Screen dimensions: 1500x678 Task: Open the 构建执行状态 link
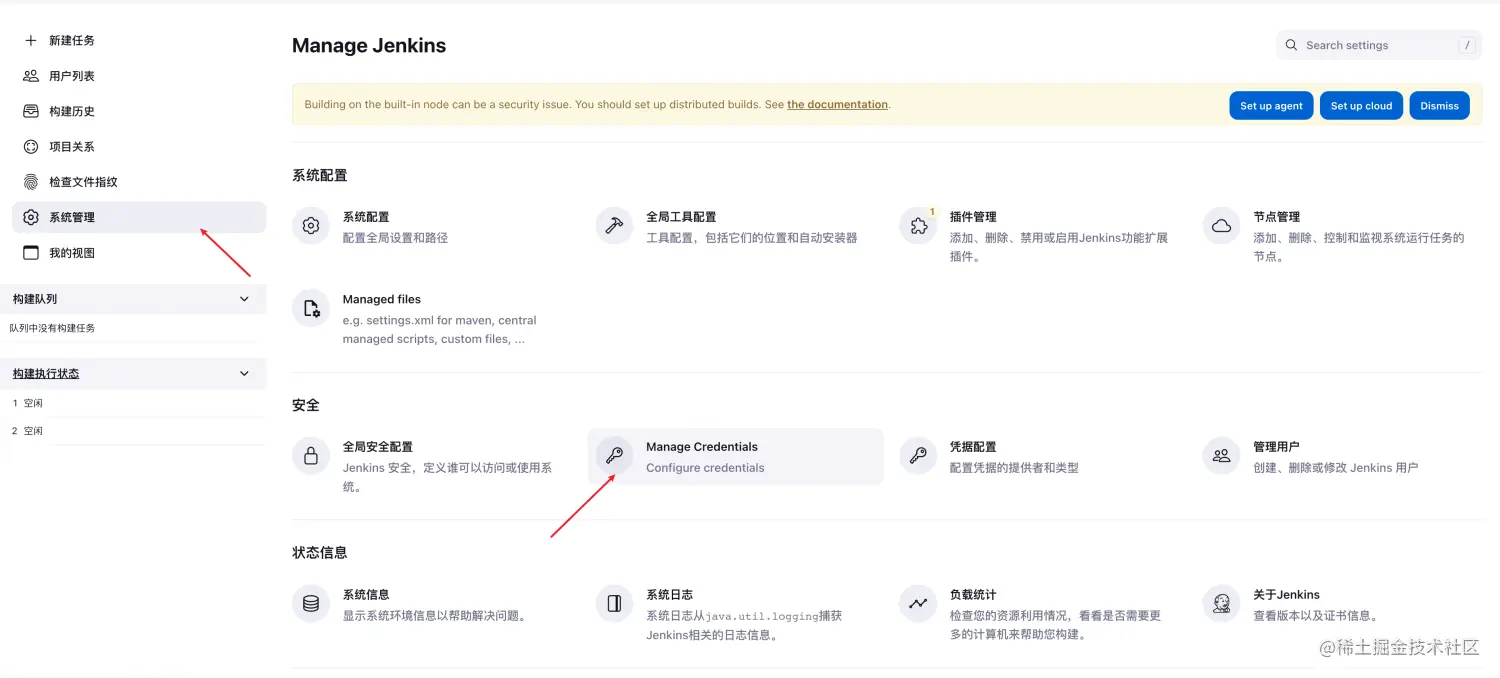46,373
